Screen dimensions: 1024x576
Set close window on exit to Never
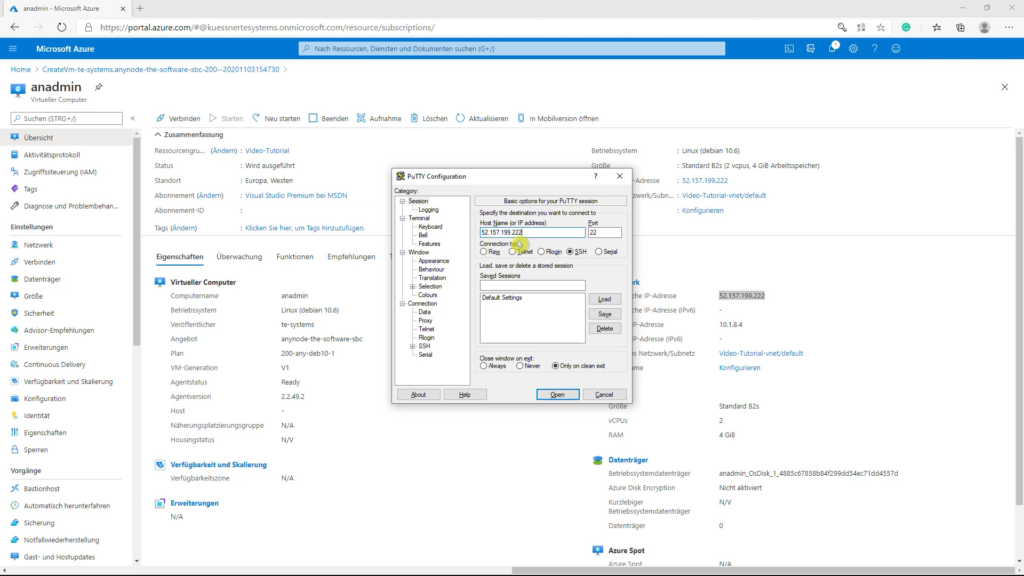click(x=520, y=366)
